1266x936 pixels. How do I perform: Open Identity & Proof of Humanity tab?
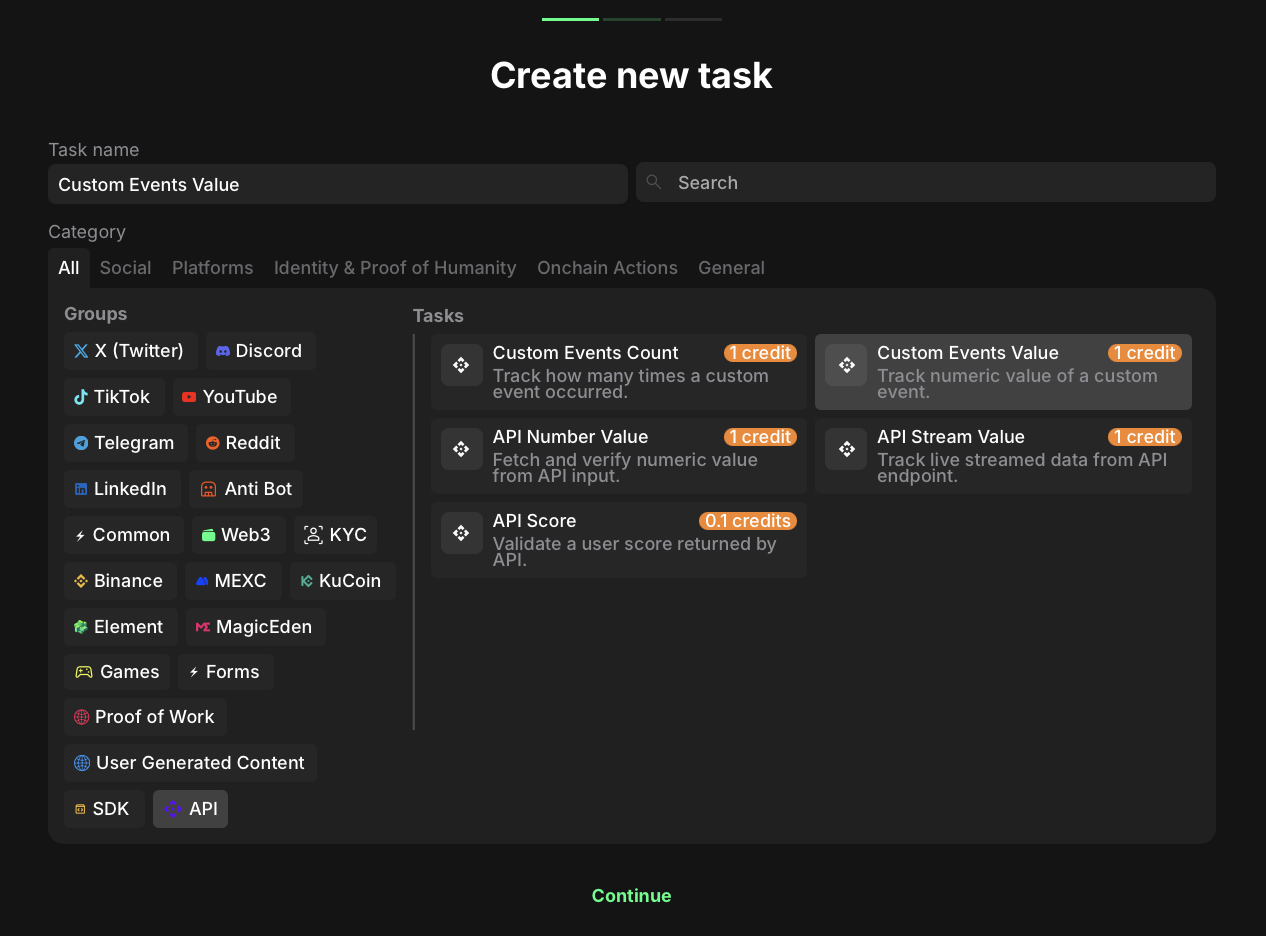click(x=395, y=268)
